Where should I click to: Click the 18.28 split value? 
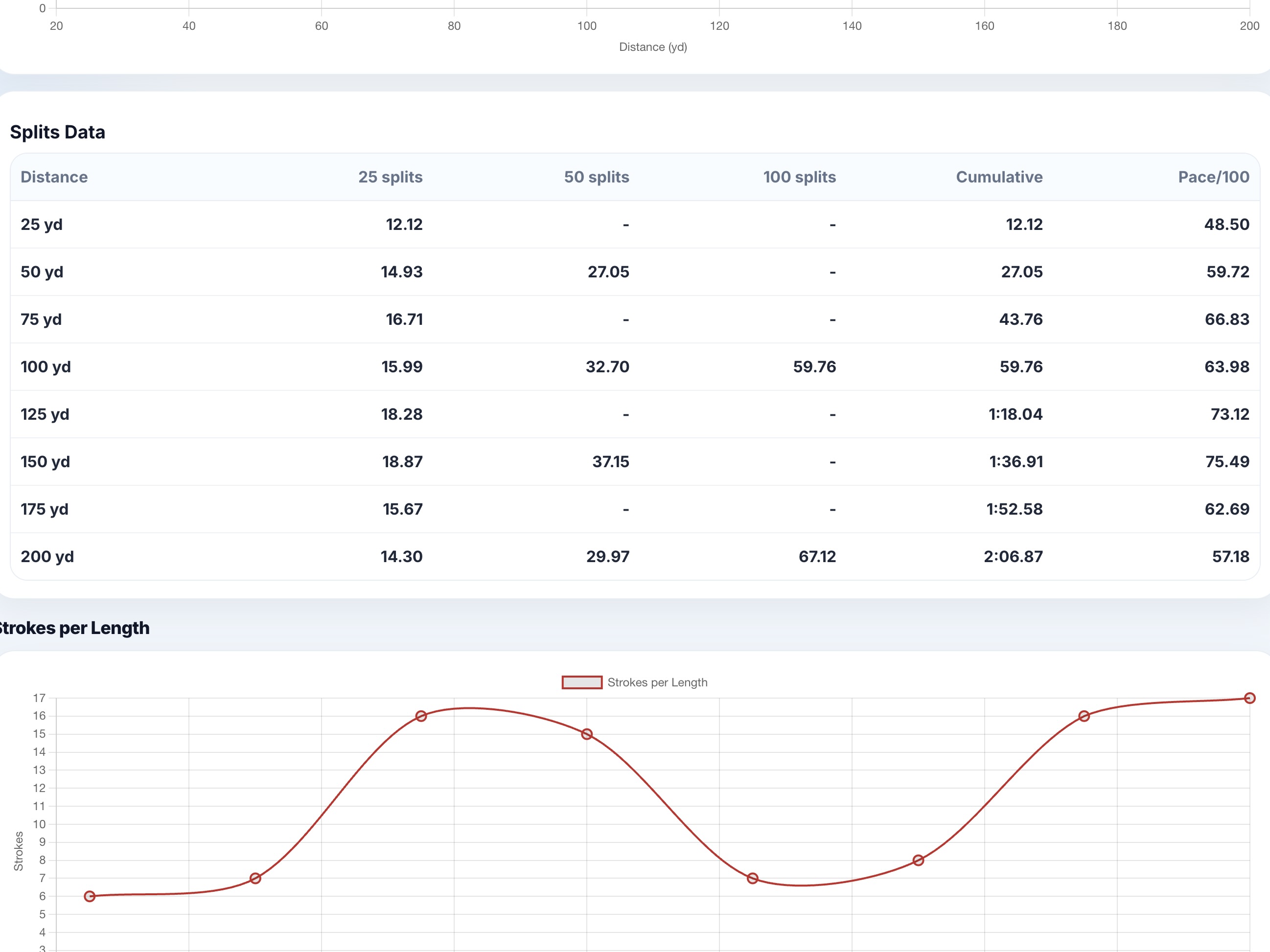402,414
